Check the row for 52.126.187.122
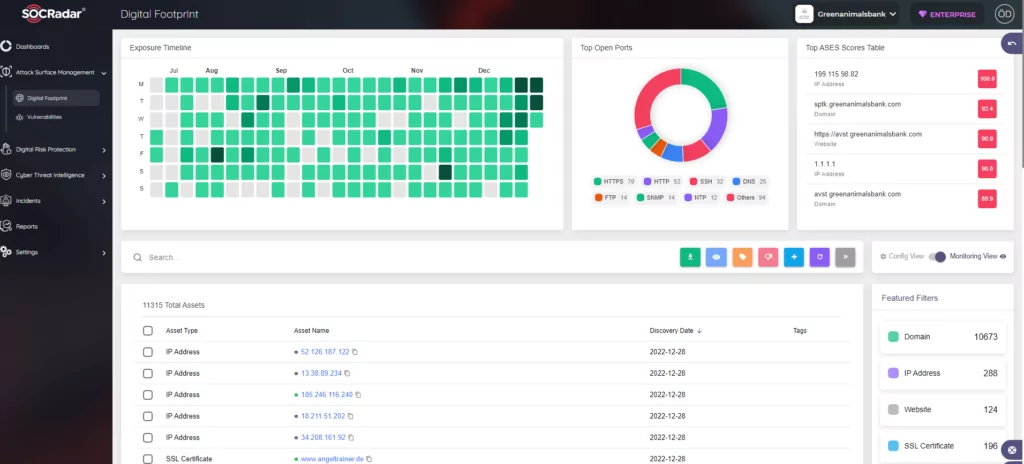 pos(148,352)
